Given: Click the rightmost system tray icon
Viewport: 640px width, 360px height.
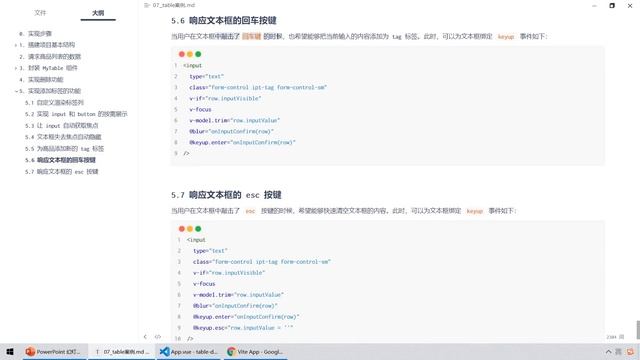Looking at the screenshot, I should [x=631, y=351].
